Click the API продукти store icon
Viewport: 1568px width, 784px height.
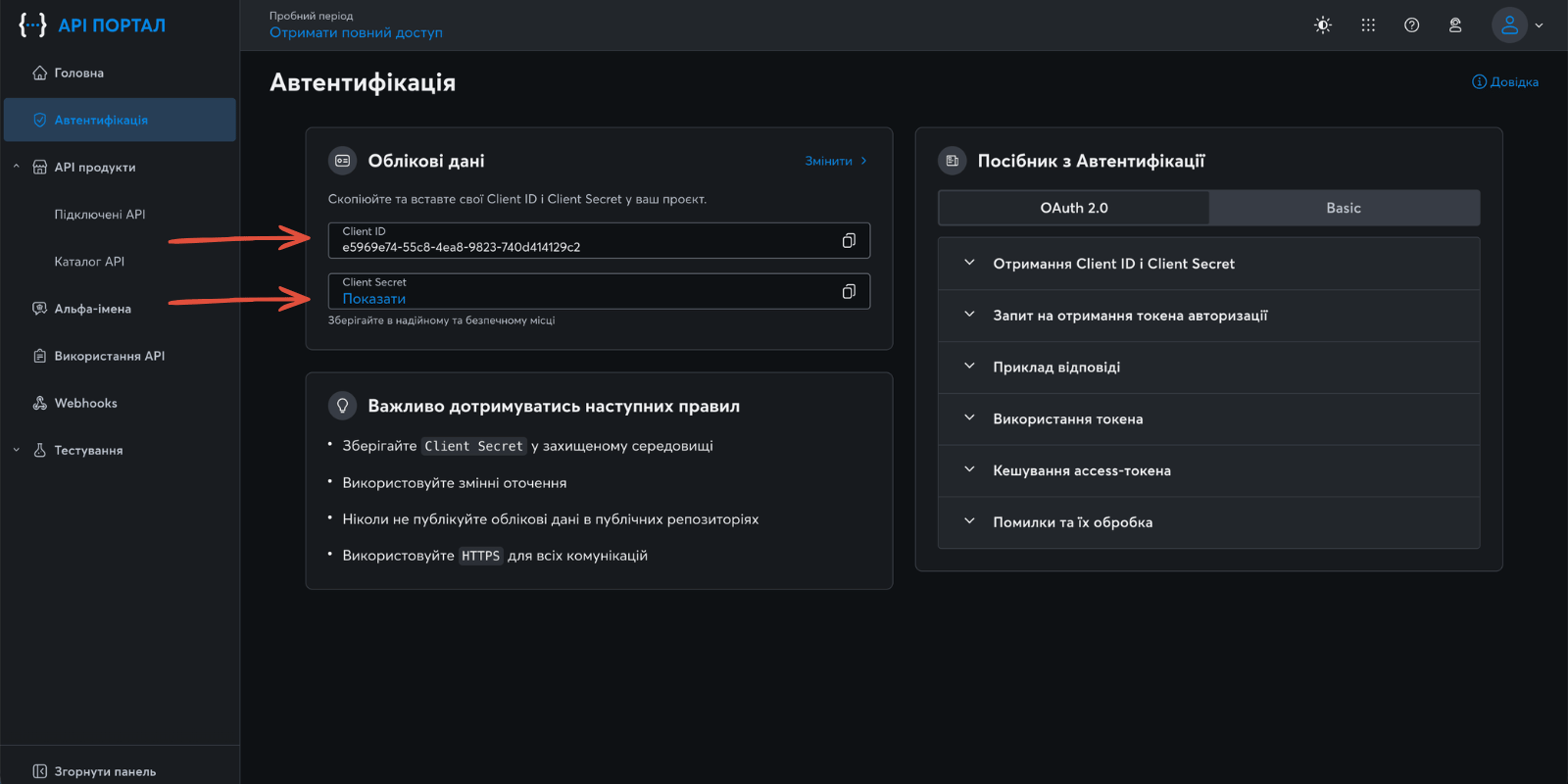point(39,167)
